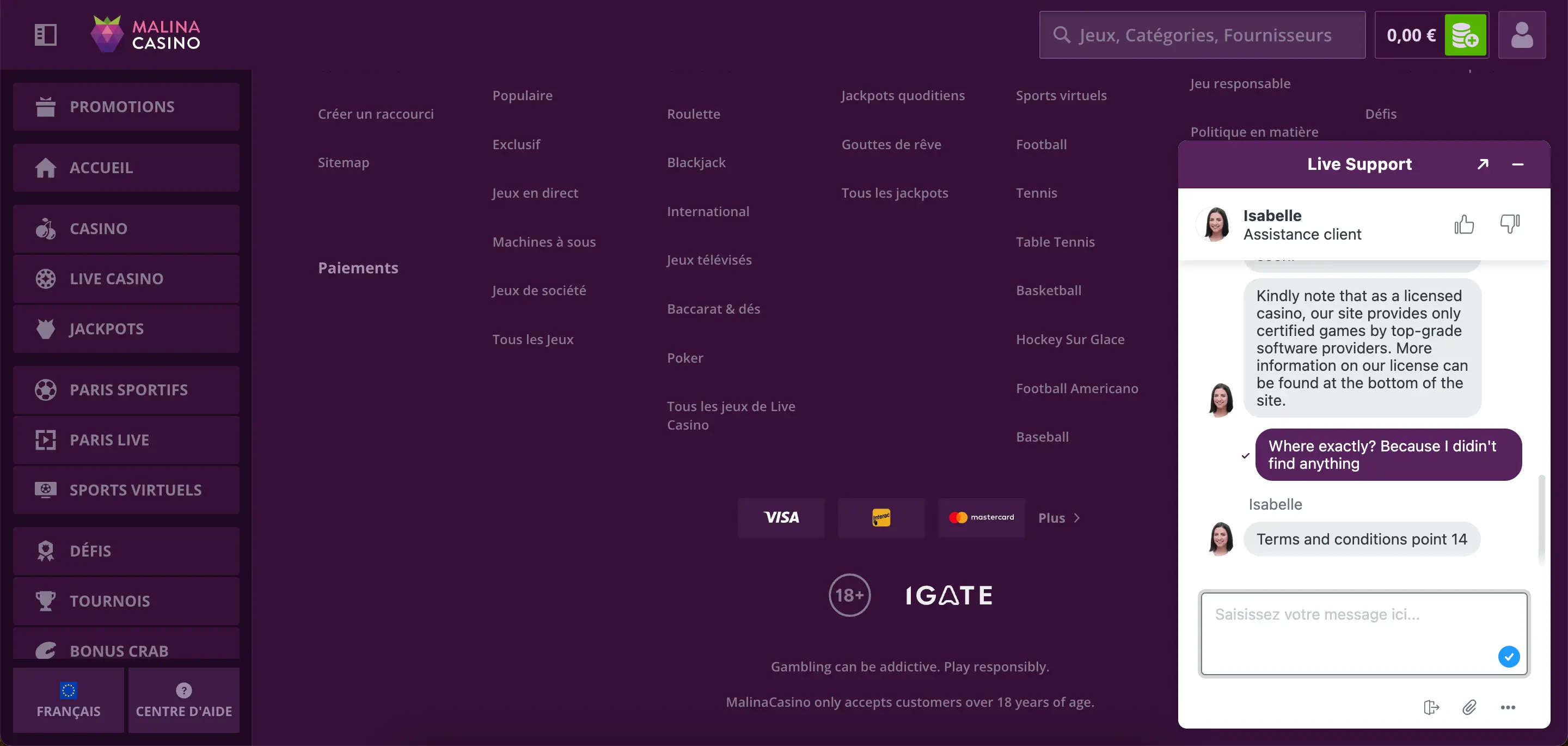The image size is (1568, 746).
Task: Open the International live casino link
Action: [708, 211]
